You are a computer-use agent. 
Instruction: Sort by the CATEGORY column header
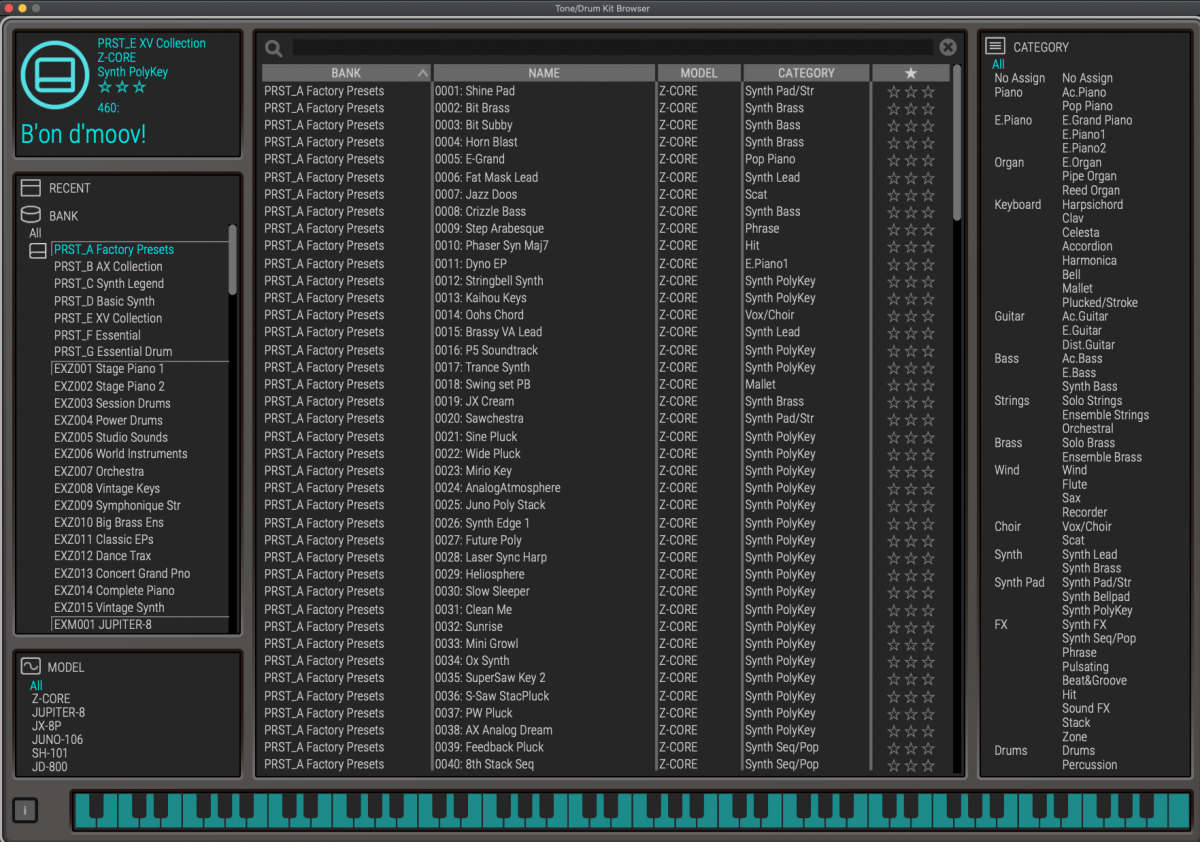(806, 73)
